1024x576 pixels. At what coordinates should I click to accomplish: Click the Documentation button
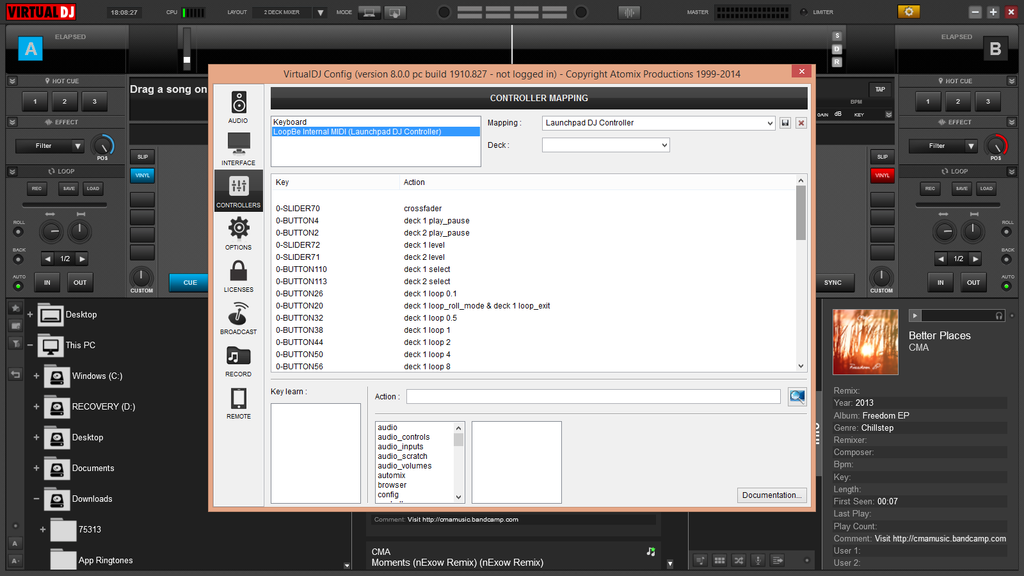coord(771,495)
